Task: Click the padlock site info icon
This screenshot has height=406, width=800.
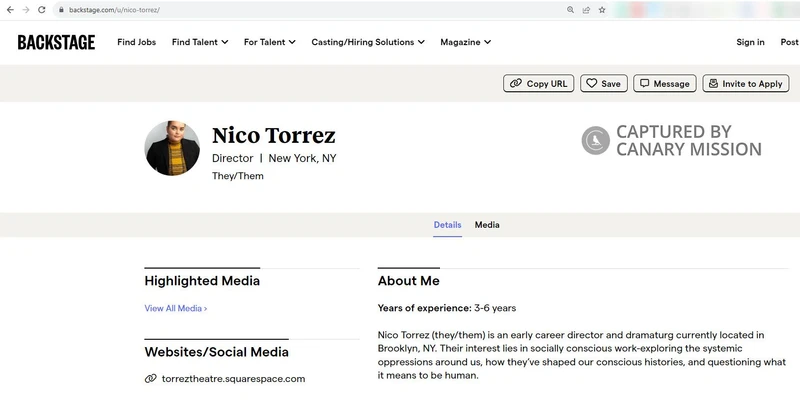Action: 61,10
